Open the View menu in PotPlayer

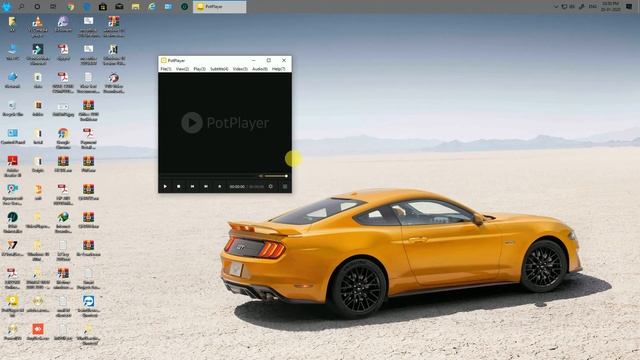[182, 69]
